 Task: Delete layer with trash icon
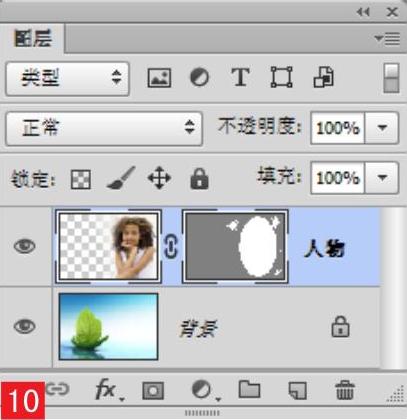pos(344,390)
